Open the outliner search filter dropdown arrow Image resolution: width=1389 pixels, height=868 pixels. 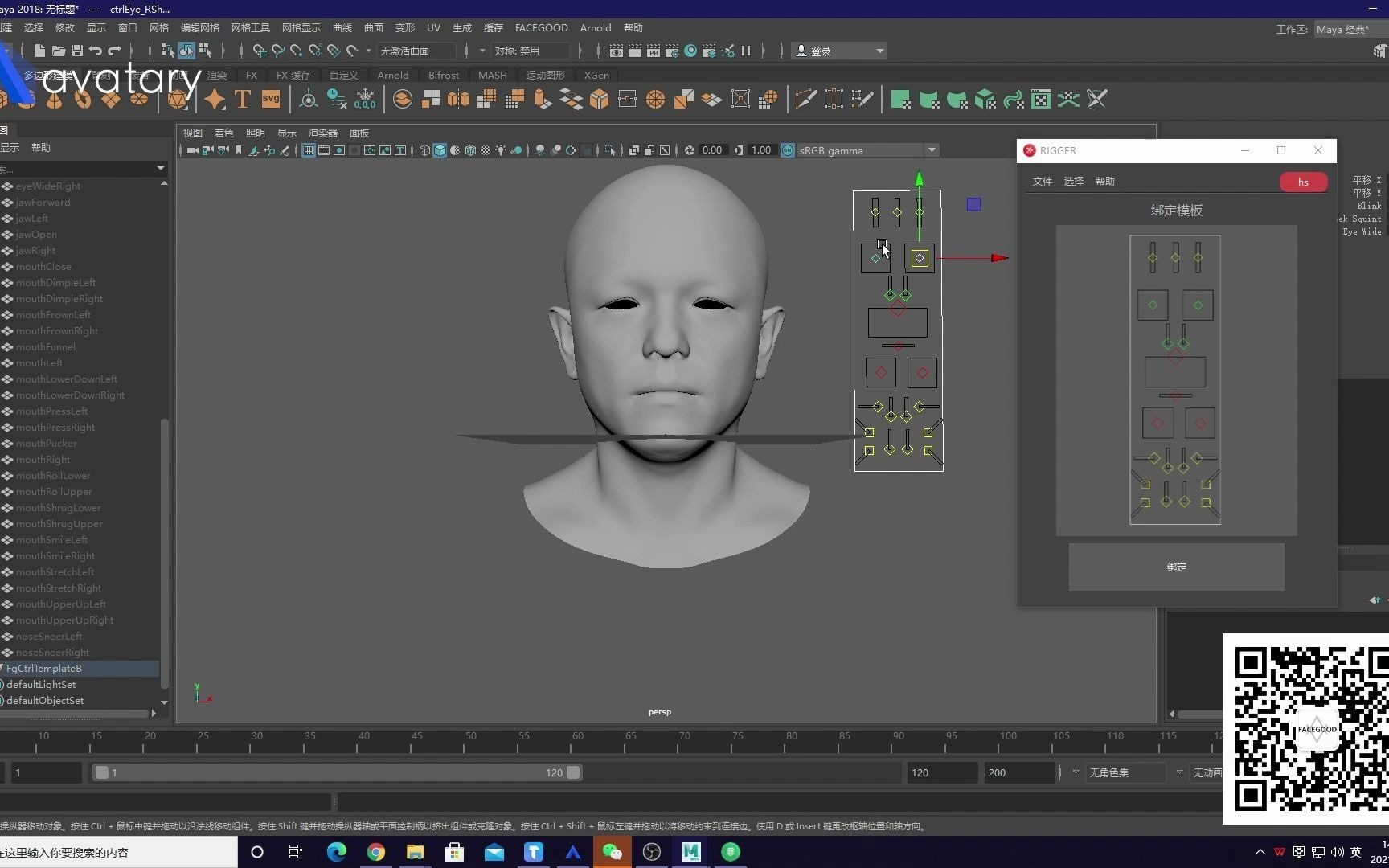(160, 168)
